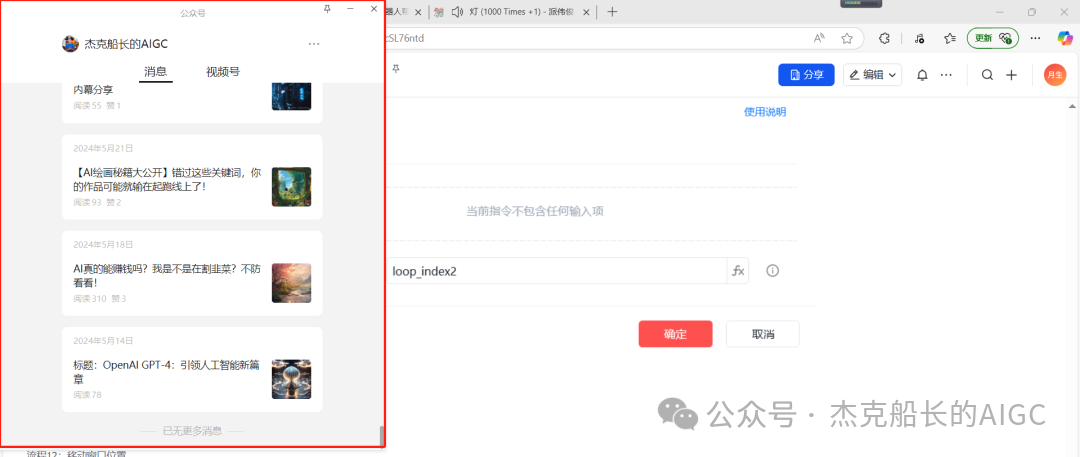This screenshot has width=1080, height=457.
Task: Mute the audio on the 灯 tab
Action: point(457,12)
